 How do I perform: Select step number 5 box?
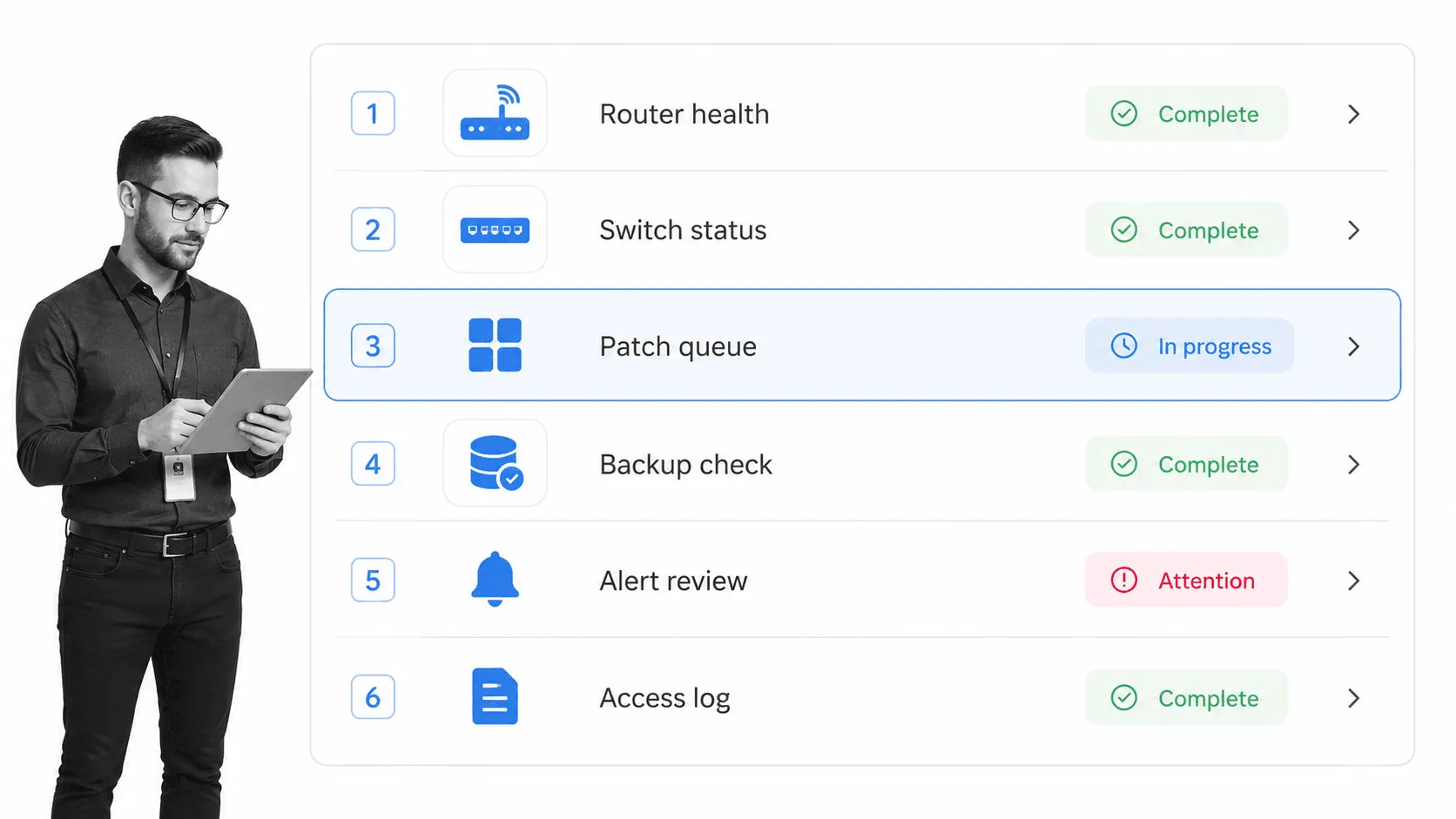click(373, 580)
